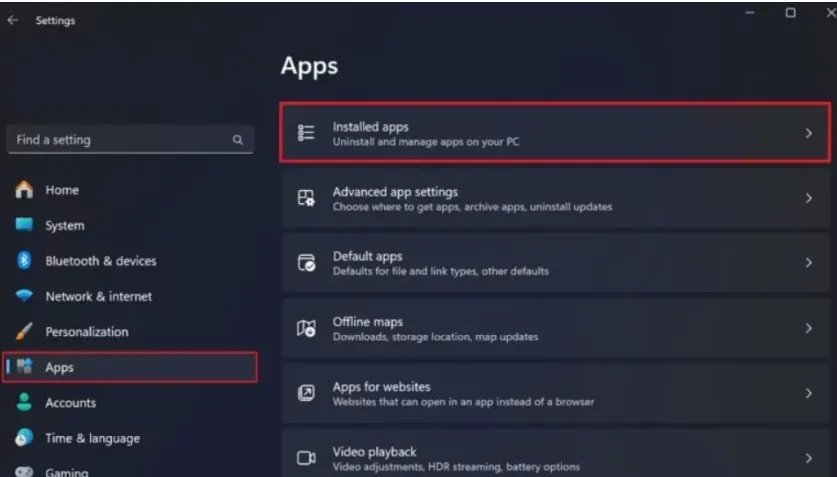Click the Advanced app settings icon

tap(306, 198)
